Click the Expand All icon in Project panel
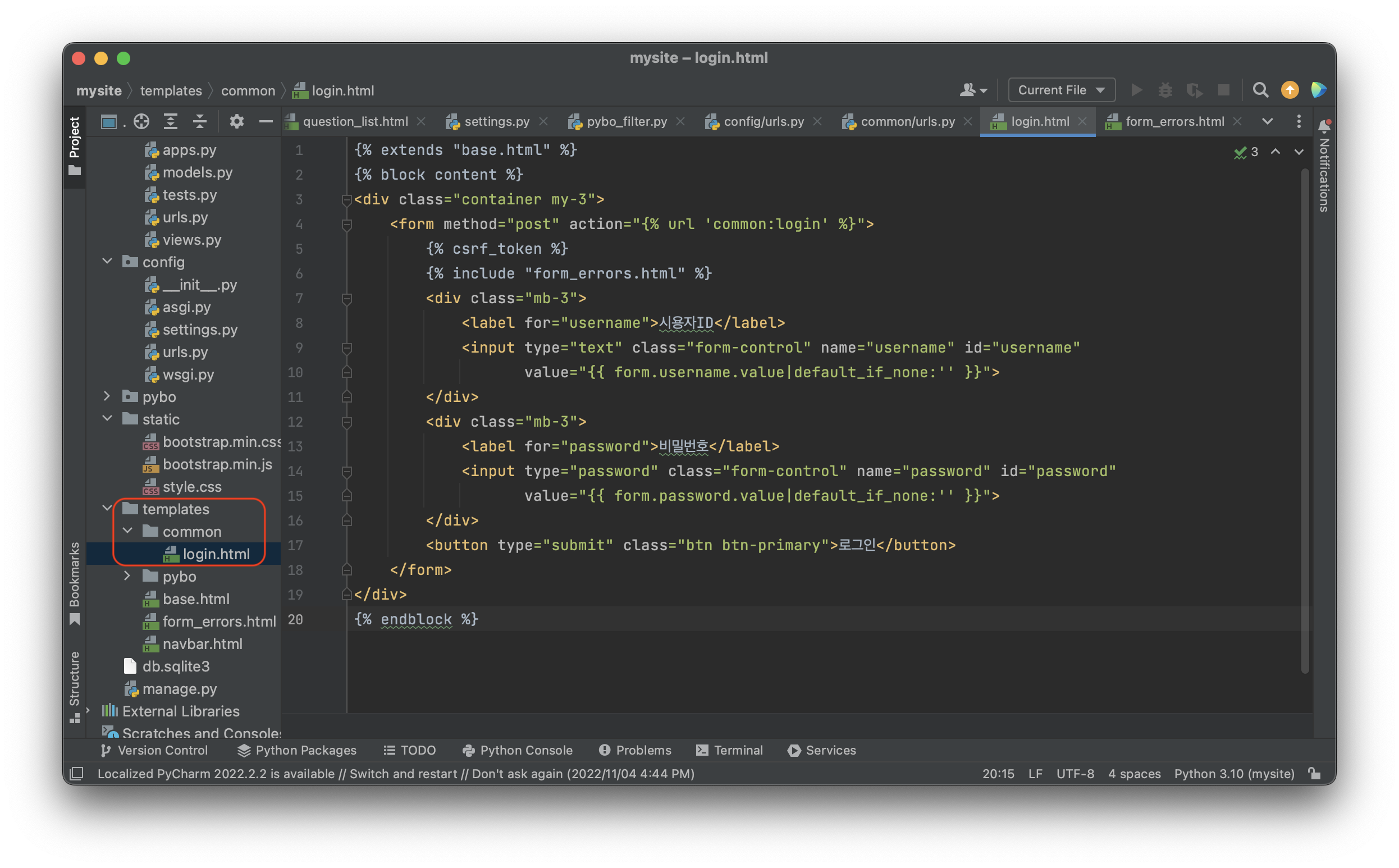This screenshot has height=868, width=1399. [171, 121]
